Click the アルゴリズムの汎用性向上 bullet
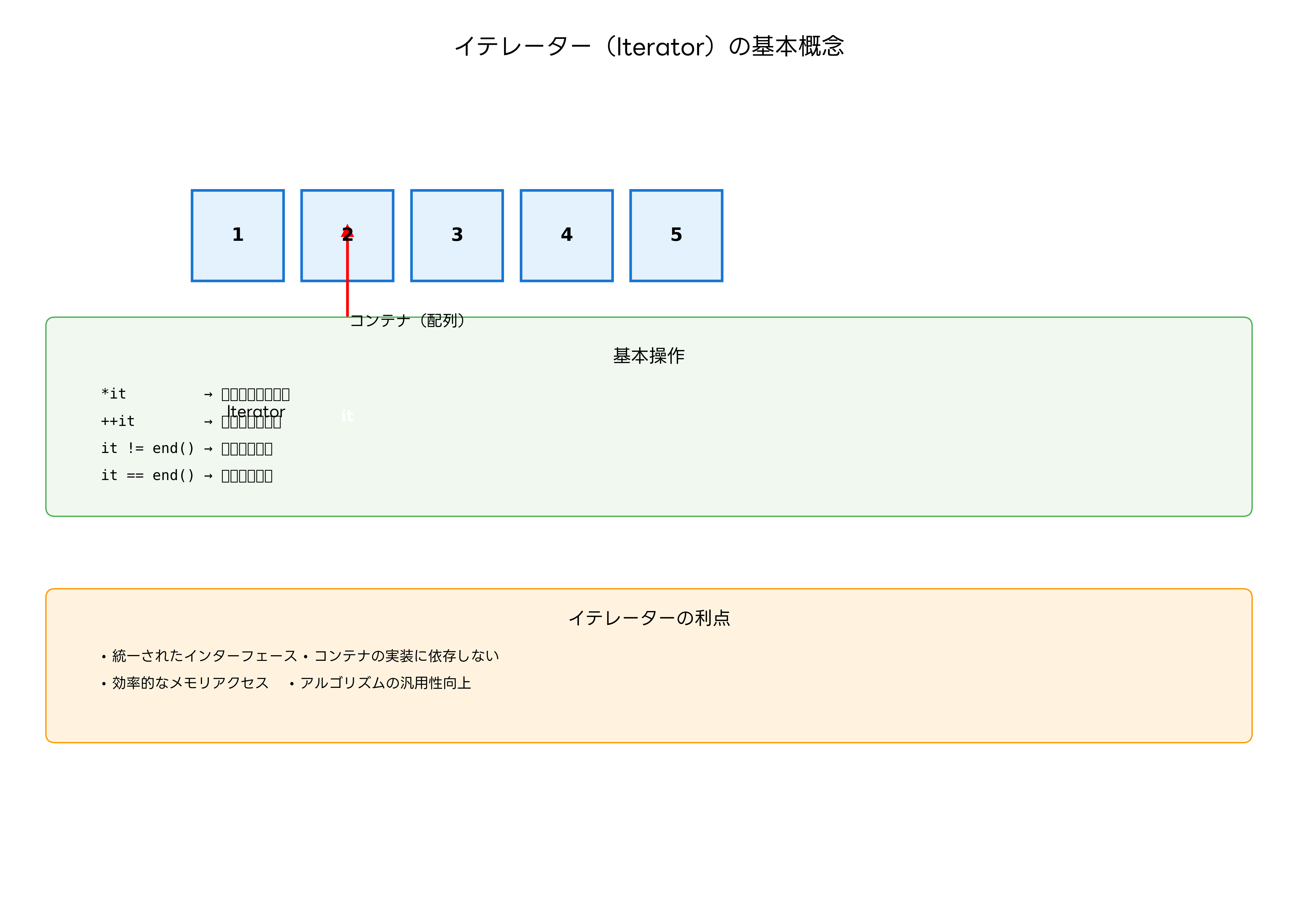 point(380,683)
